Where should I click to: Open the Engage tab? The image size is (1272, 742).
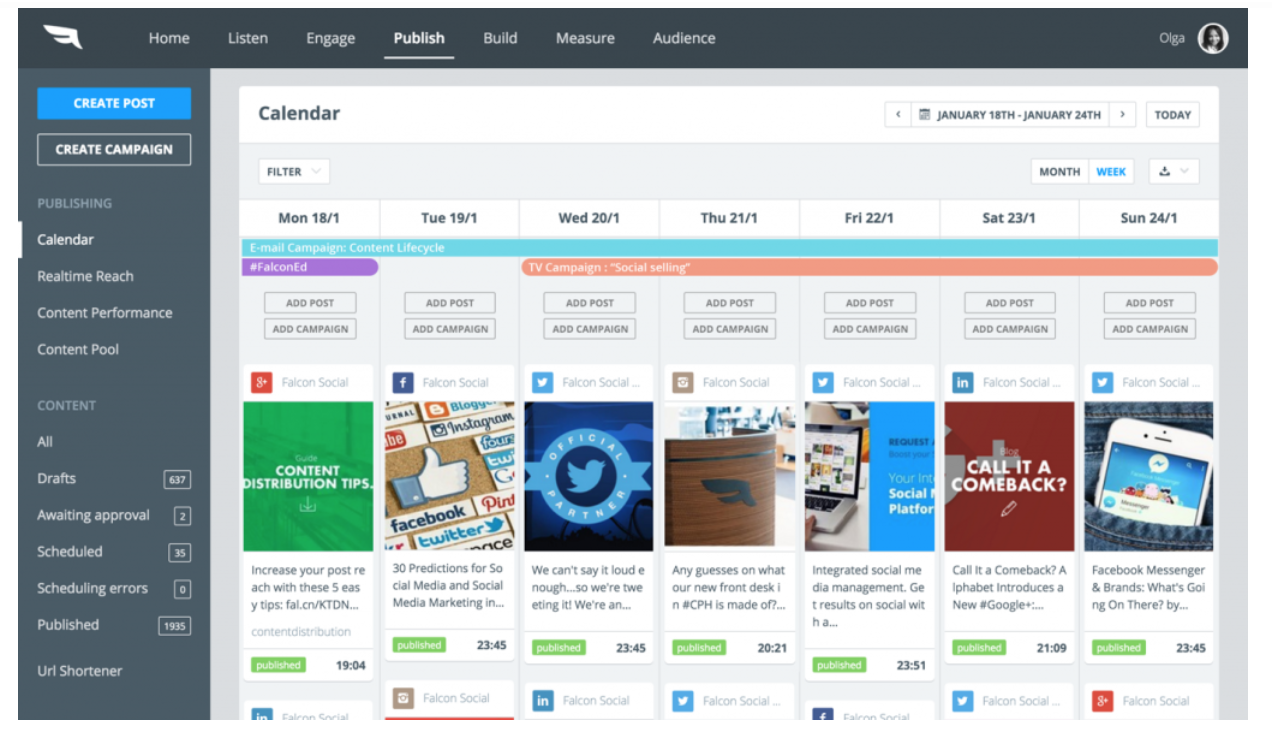[x=331, y=38]
